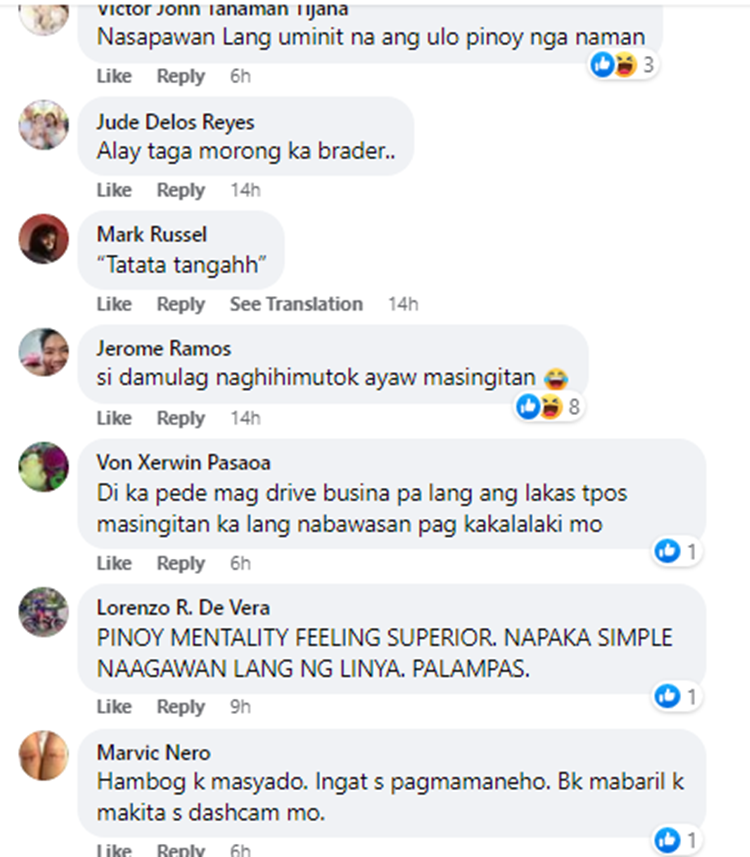
Task: Open Marvic Nero's profile picture
Action: tap(44, 755)
